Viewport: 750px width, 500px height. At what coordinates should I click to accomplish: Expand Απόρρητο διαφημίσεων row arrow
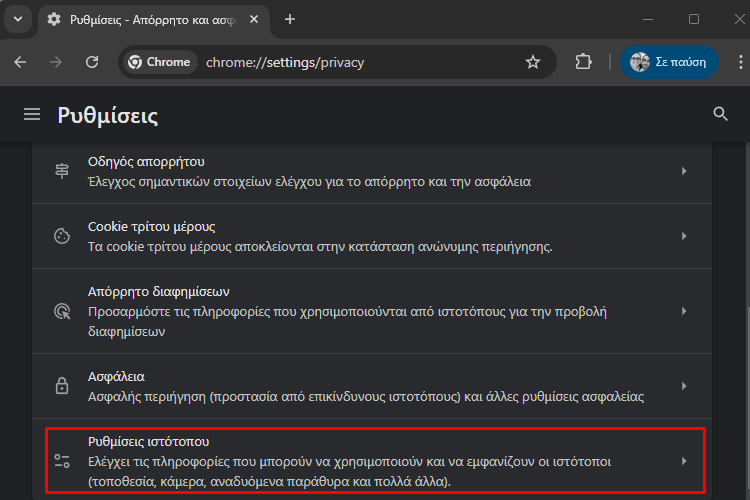[x=684, y=311]
